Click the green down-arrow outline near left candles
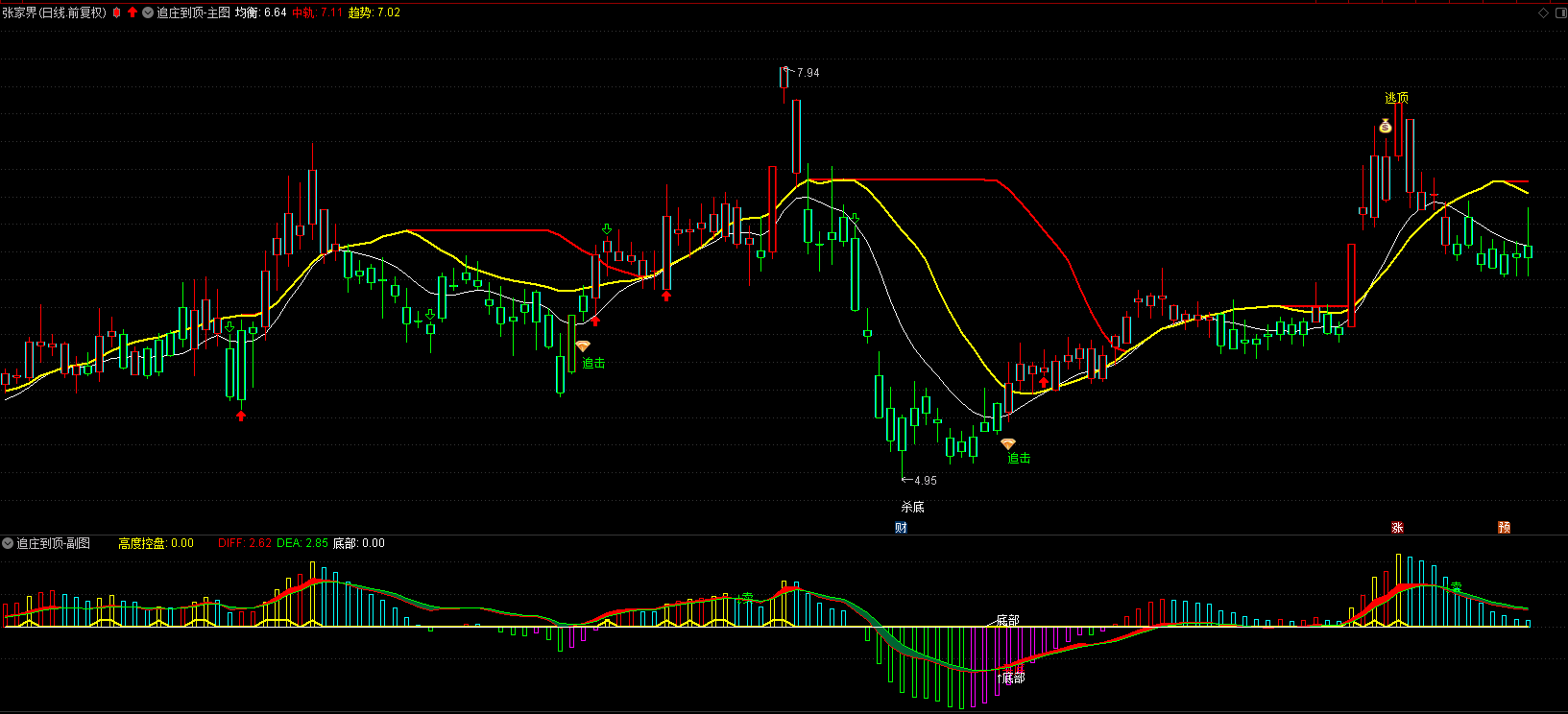The image size is (1568, 714). pyautogui.click(x=229, y=327)
